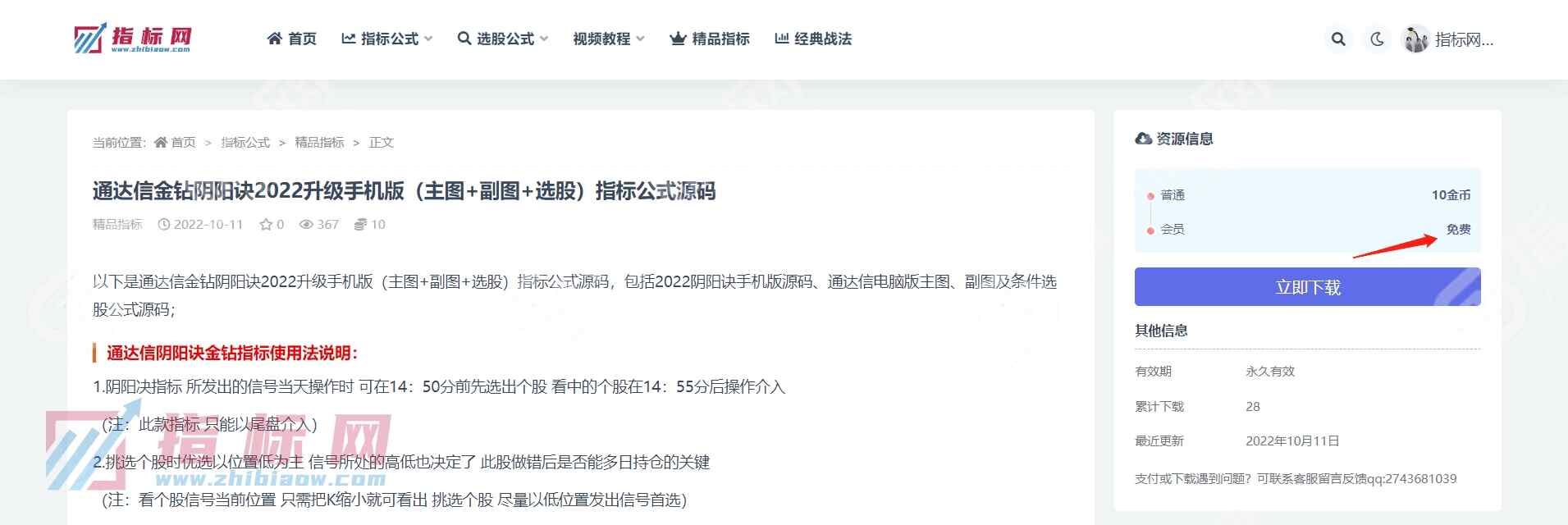
Task: Open the search magnifier icon in header
Action: pos(1338,39)
